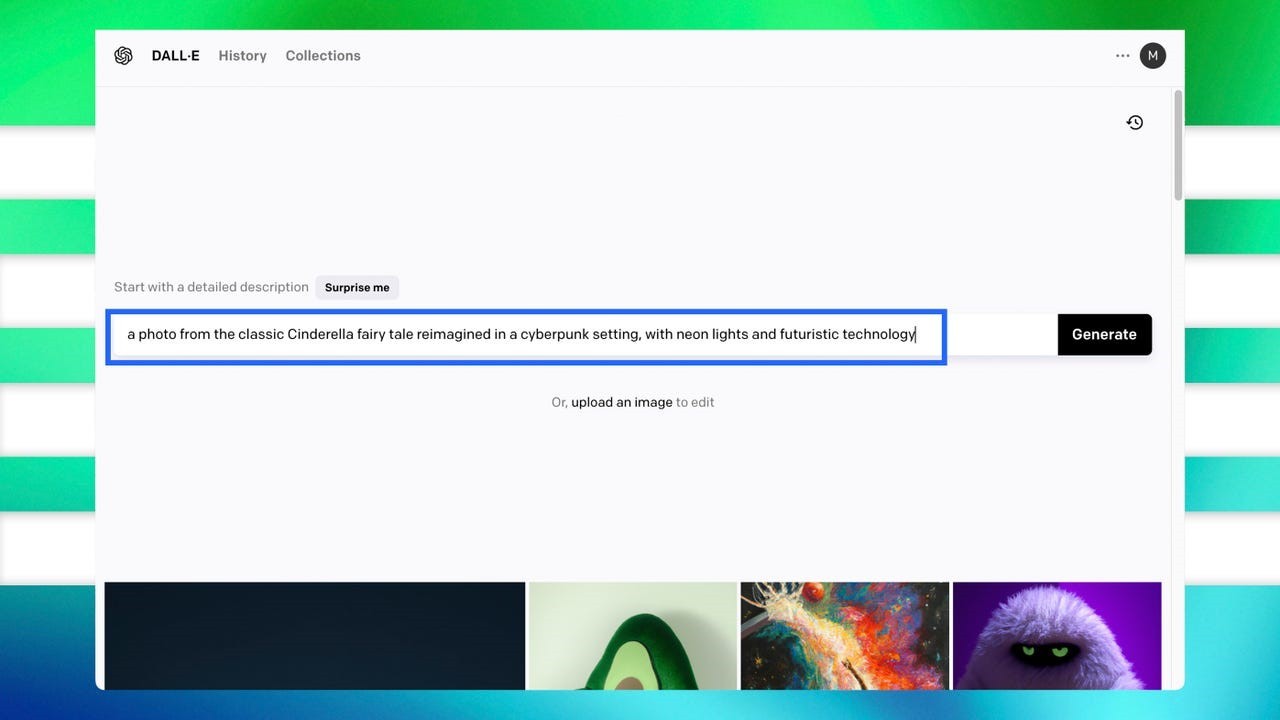Click the Generate button
This screenshot has height=720, width=1280.
coord(1104,335)
